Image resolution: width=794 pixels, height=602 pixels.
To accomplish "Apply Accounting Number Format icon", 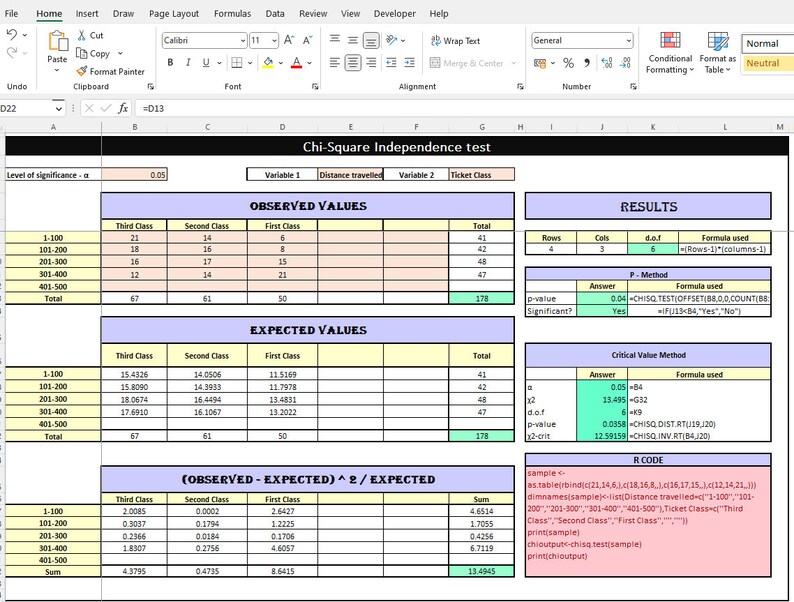I will coord(540,63).
